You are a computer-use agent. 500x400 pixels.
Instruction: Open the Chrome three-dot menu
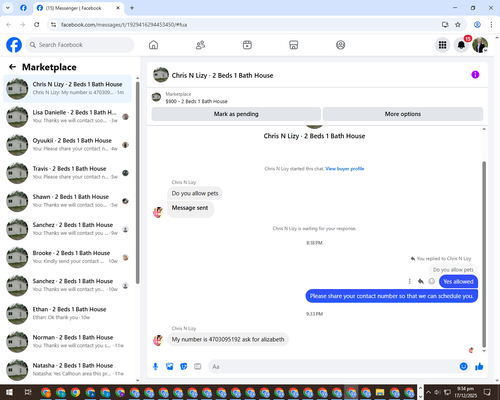(491, 25)
